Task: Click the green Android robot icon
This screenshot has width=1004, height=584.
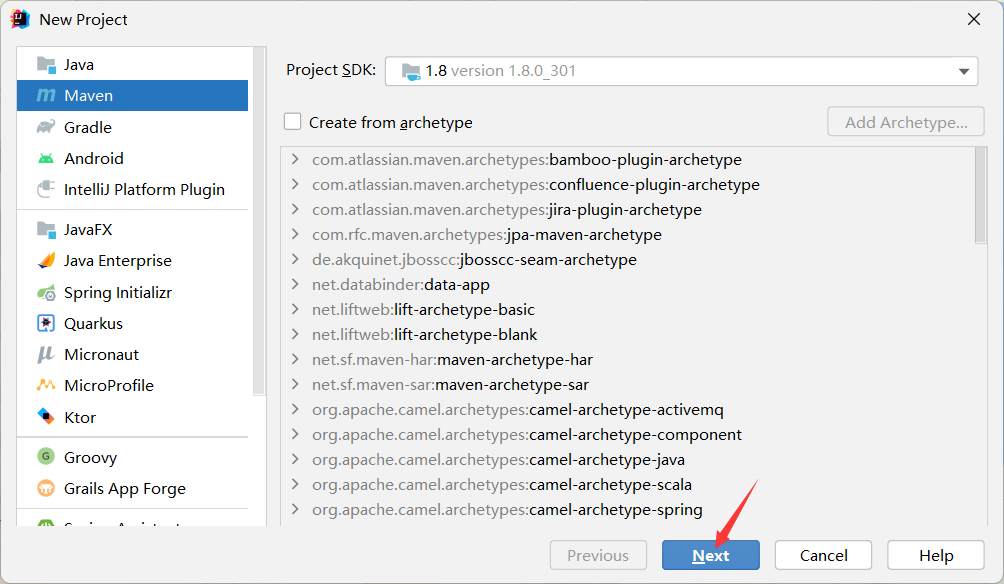Action: point(46,158)
